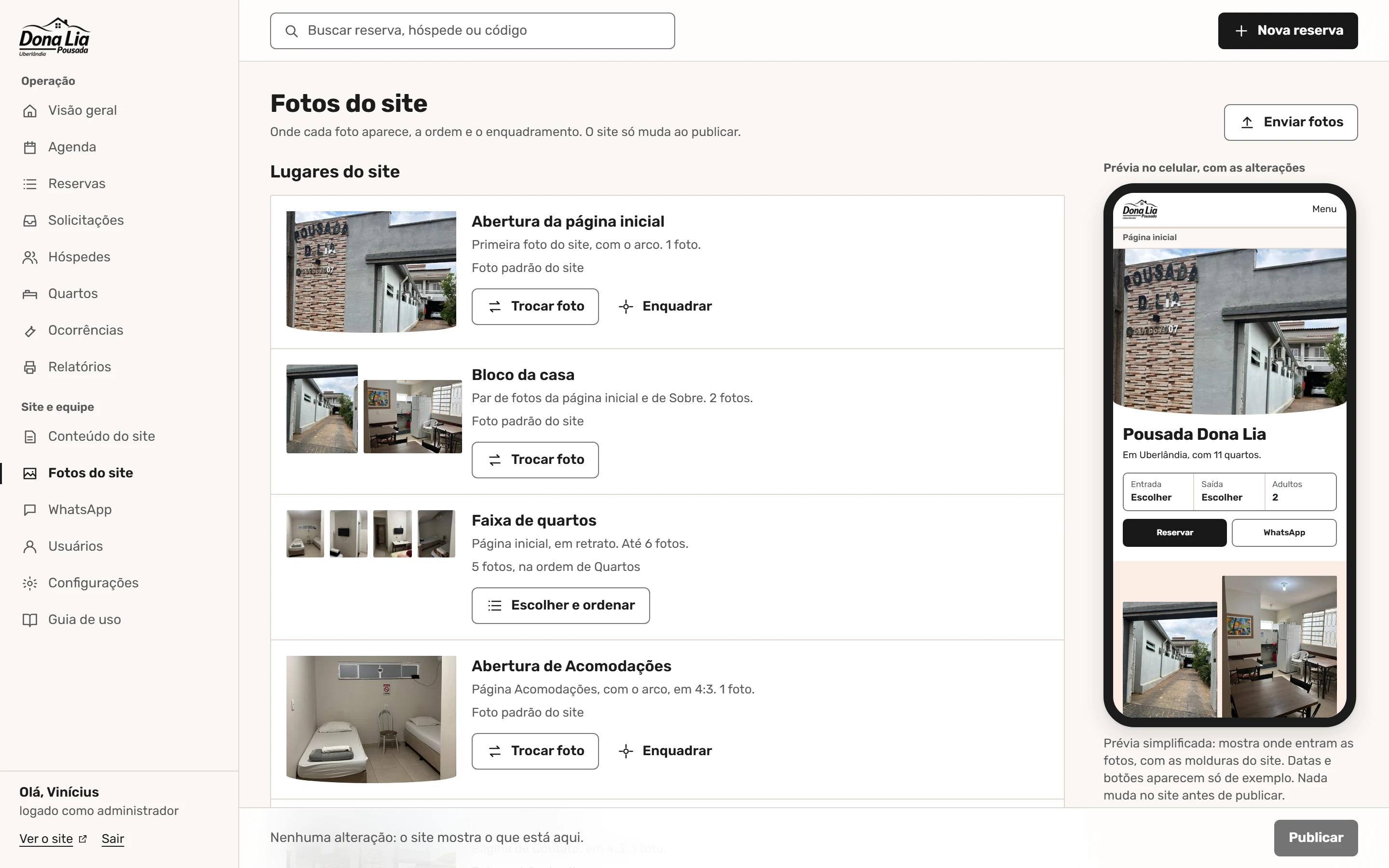Click the Enviar fotos button
Image resolution: width=1389 pixels, height=868 pixels.
tap(1290, 122)
